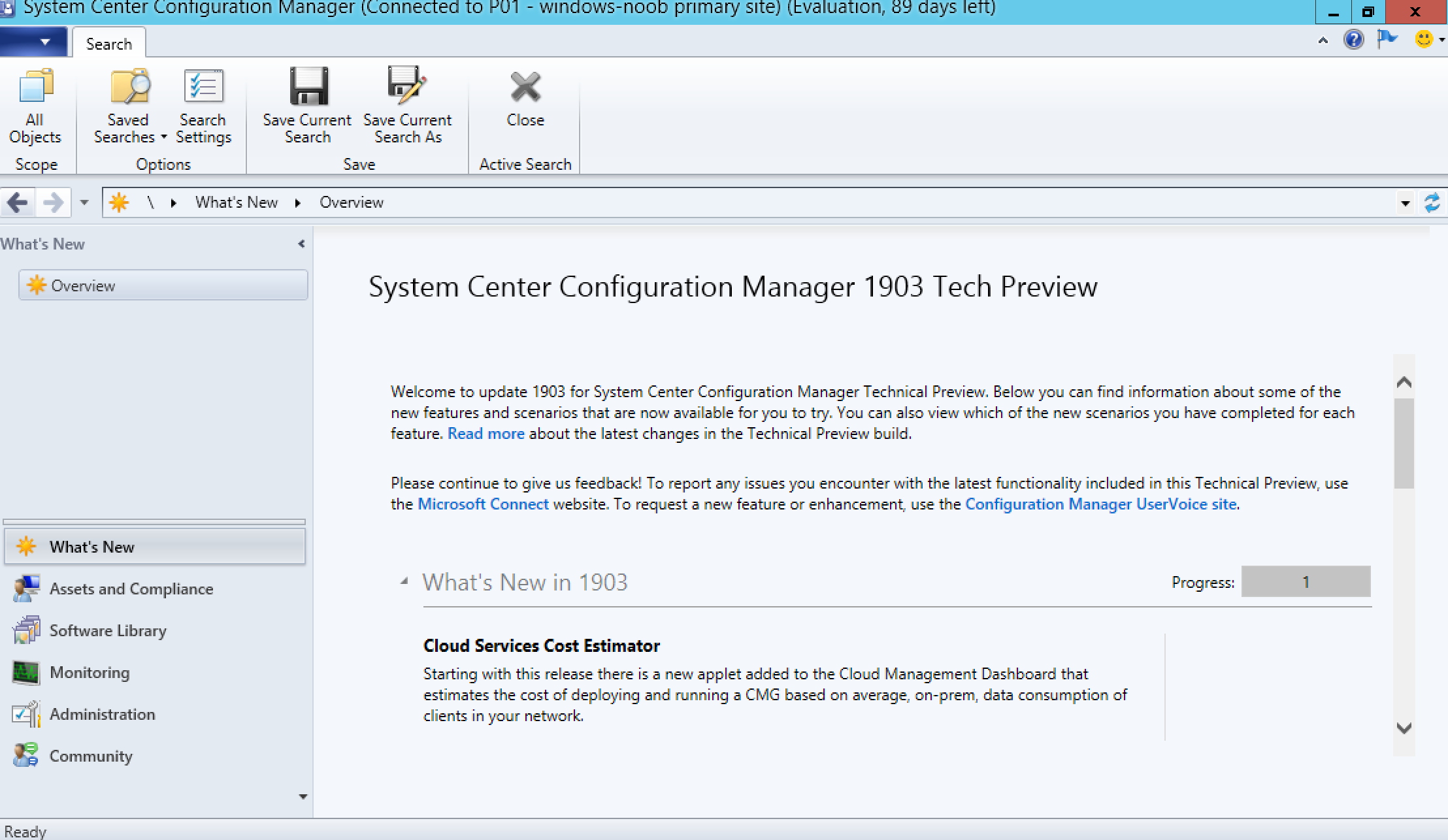Open the Read more link

[x=486, y=434]
